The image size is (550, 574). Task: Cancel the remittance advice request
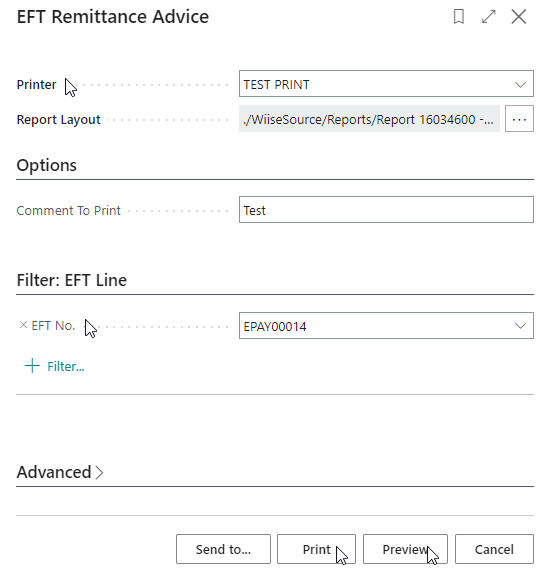tap(494, 549)
